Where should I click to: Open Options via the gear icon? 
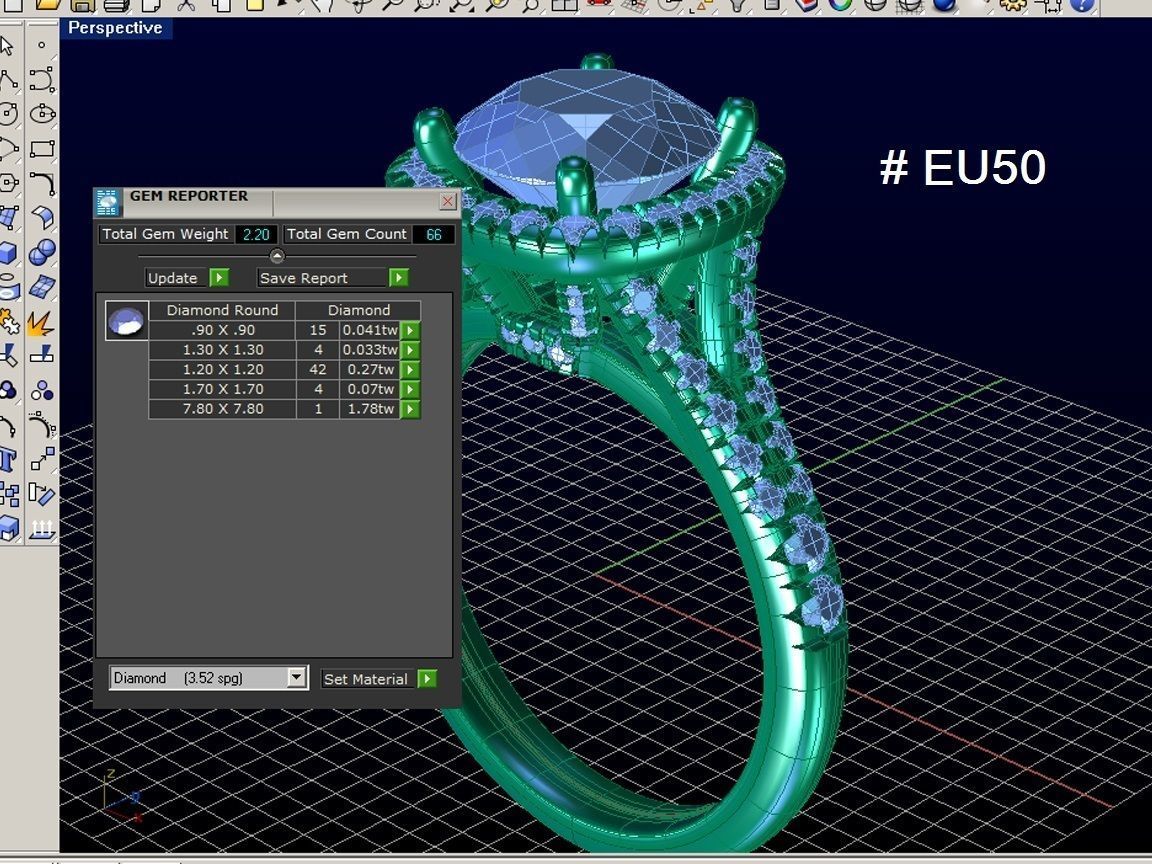point(1012,5)
